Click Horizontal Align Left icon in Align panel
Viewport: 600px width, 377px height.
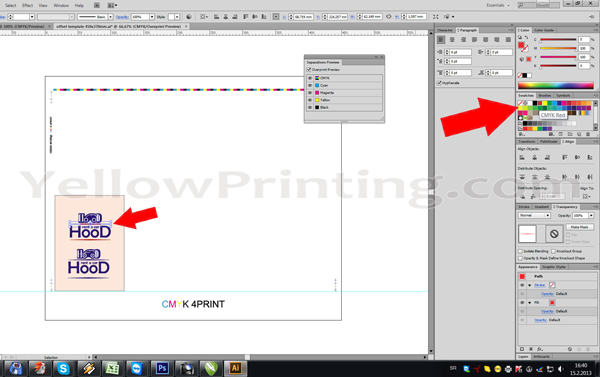pyautogui.click(x=522, y=157)
